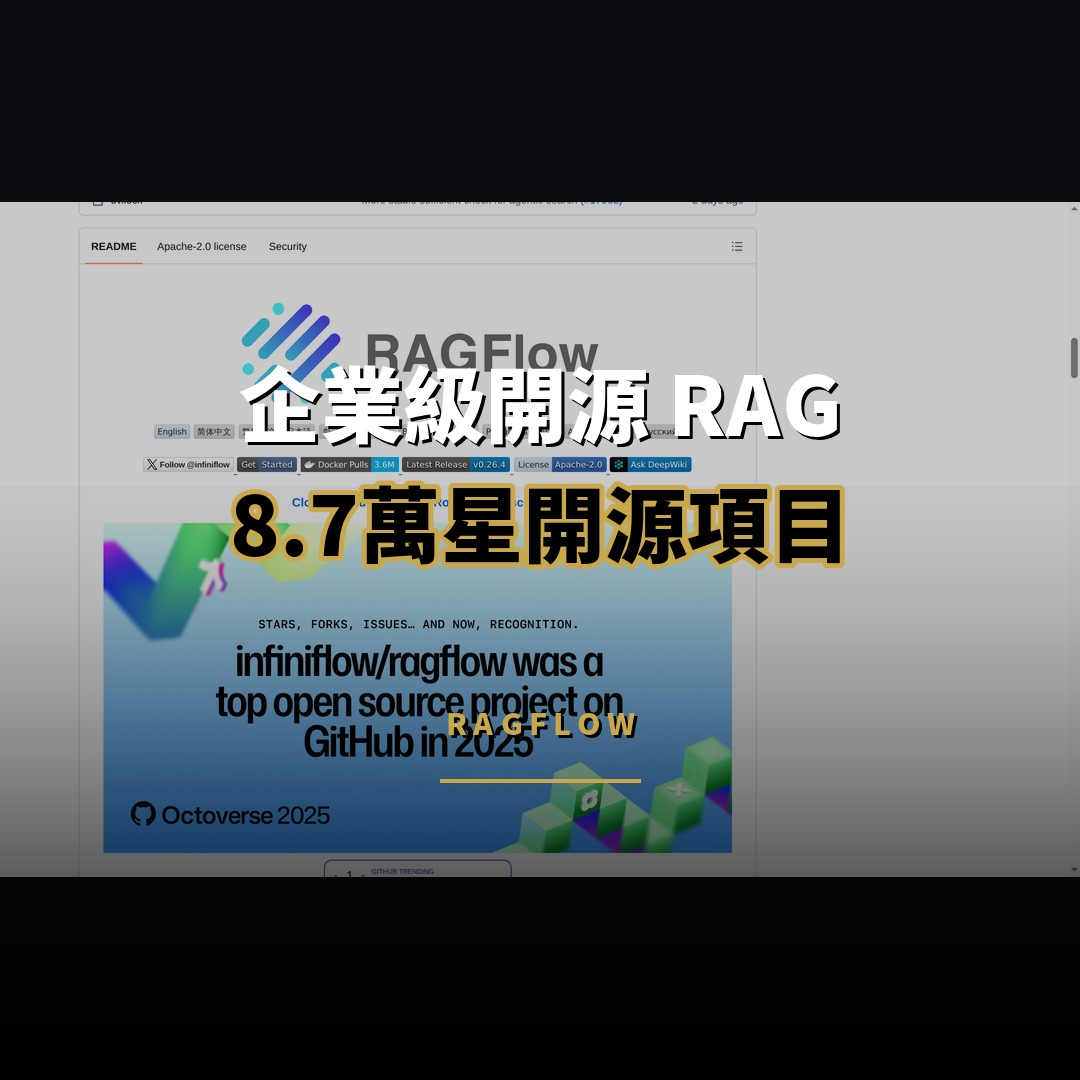The height and width of the screenshot is (1080, 1080).
Task: Click the scrollbar up arrow
Action: click(x=1074, y=208)
